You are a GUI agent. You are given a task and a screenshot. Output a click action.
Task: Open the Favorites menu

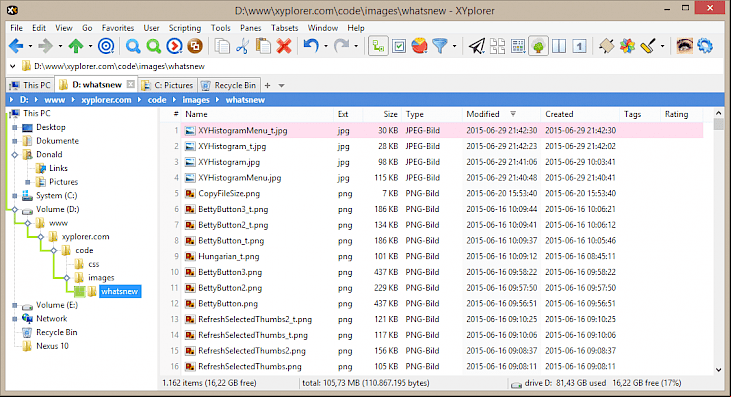117,28
